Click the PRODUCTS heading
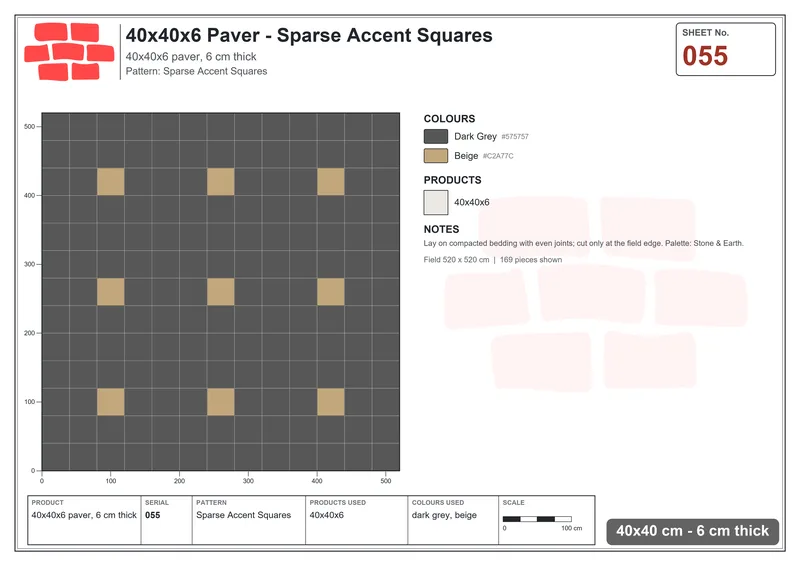 click(452, 180)
